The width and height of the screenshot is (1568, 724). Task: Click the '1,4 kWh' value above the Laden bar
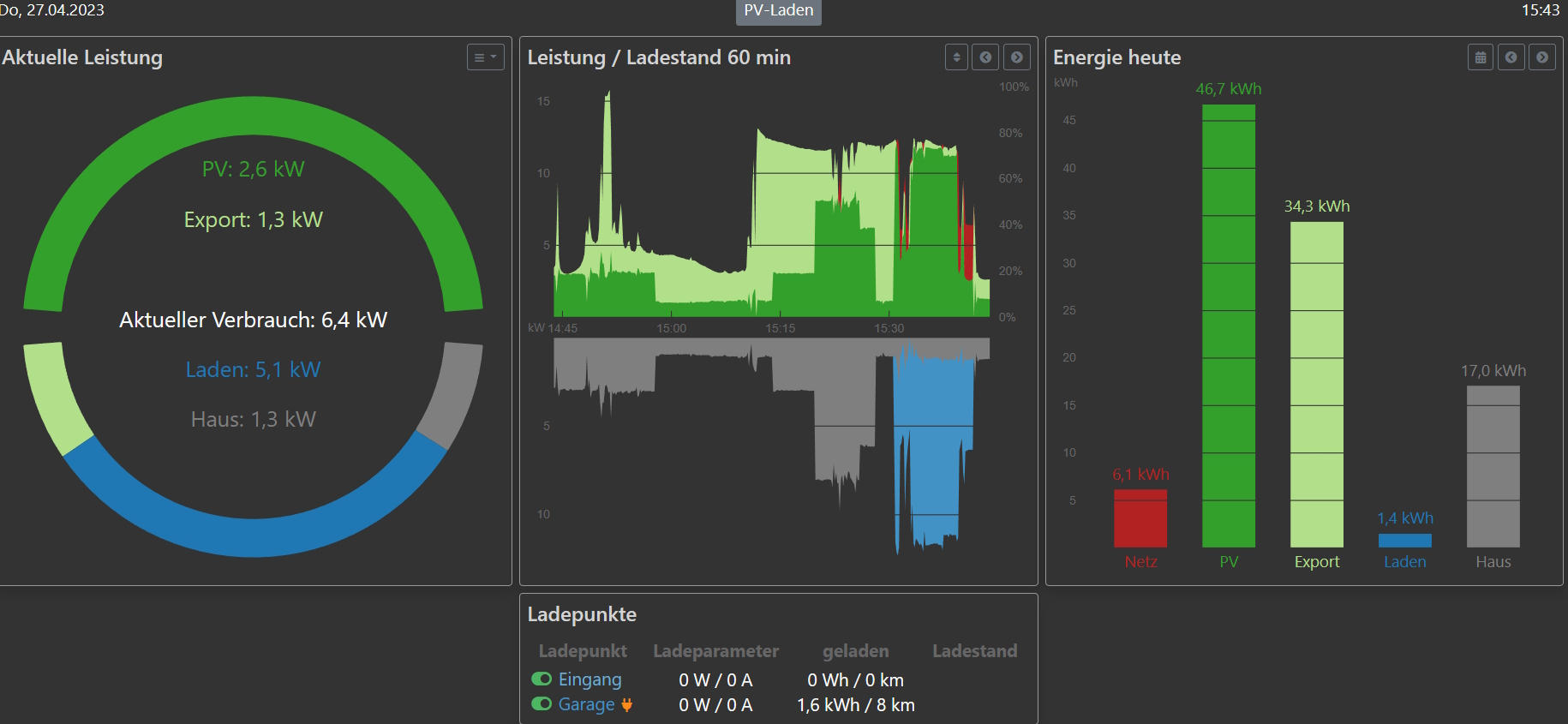(x=1405, y=518)
